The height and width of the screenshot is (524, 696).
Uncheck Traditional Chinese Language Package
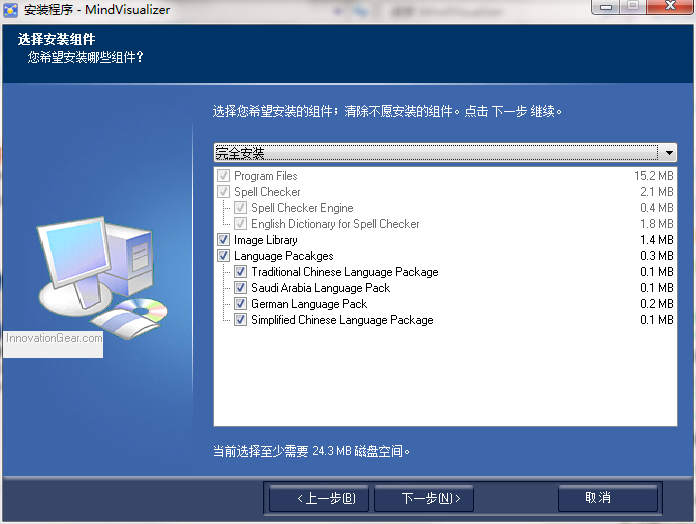(240, 272)
